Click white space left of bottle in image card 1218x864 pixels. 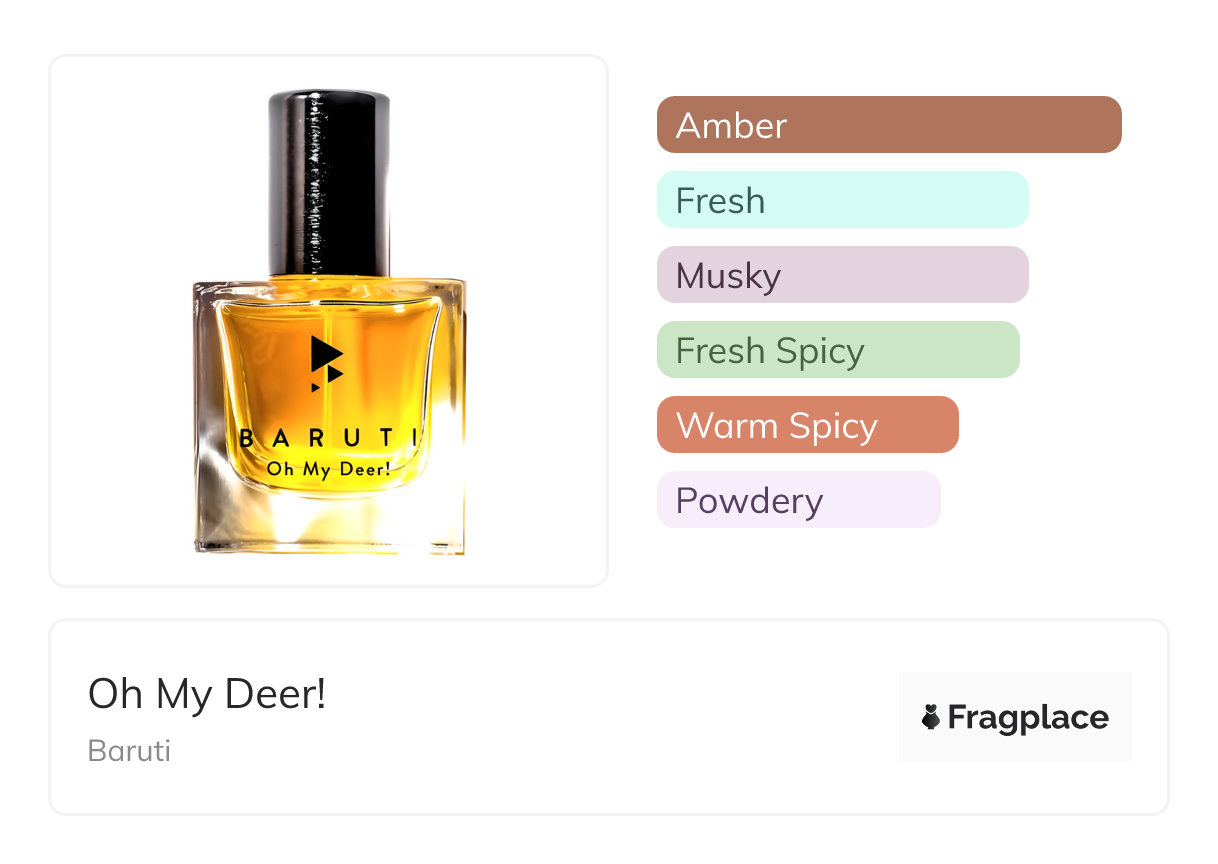120,320
